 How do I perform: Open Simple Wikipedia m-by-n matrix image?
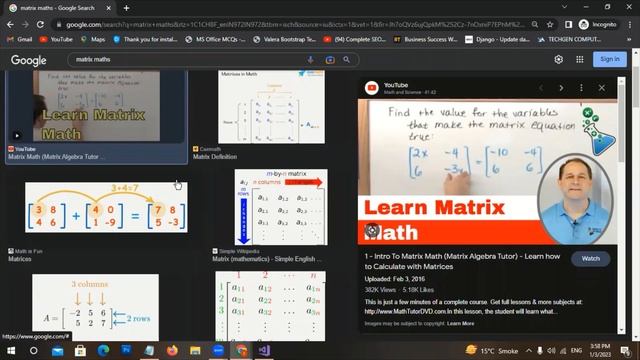(281, 207)
